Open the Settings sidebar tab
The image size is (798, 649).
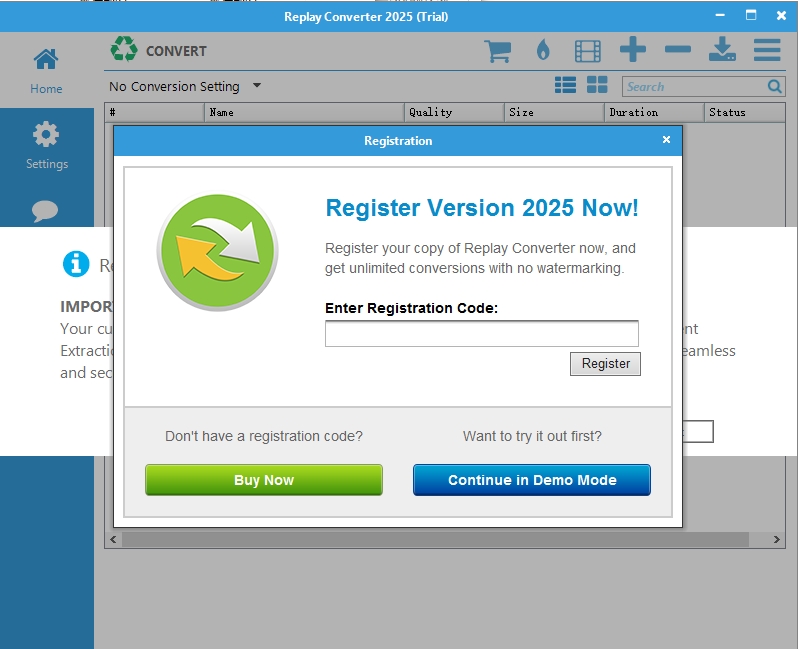(x=46, y=146)
